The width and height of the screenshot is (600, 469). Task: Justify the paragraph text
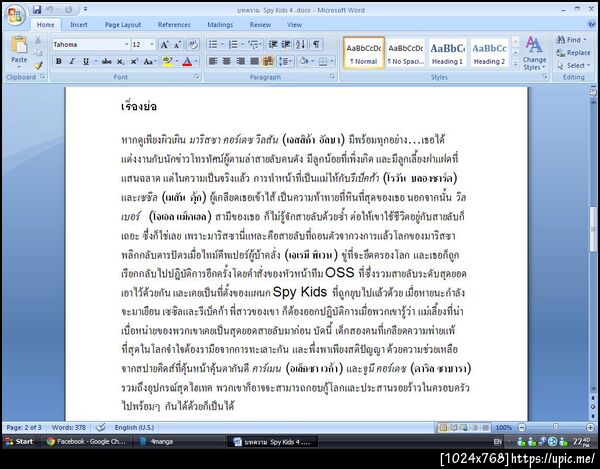pos(254,61)
